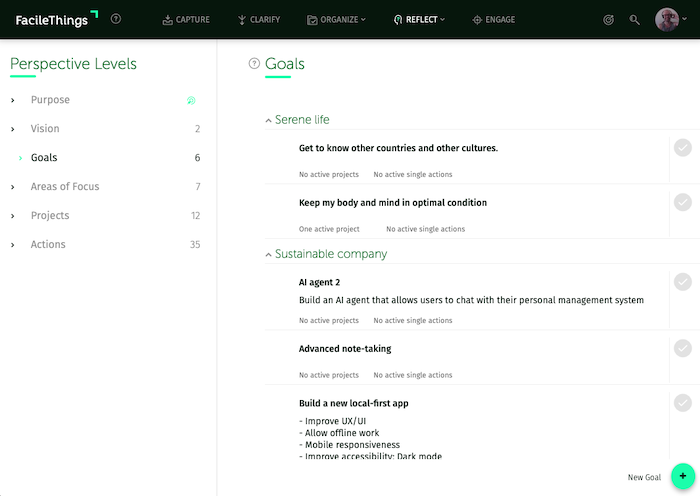Viewport: 700px width, 496px height.
Task: Expand the Actions level arrow
Action: [12, 245]
